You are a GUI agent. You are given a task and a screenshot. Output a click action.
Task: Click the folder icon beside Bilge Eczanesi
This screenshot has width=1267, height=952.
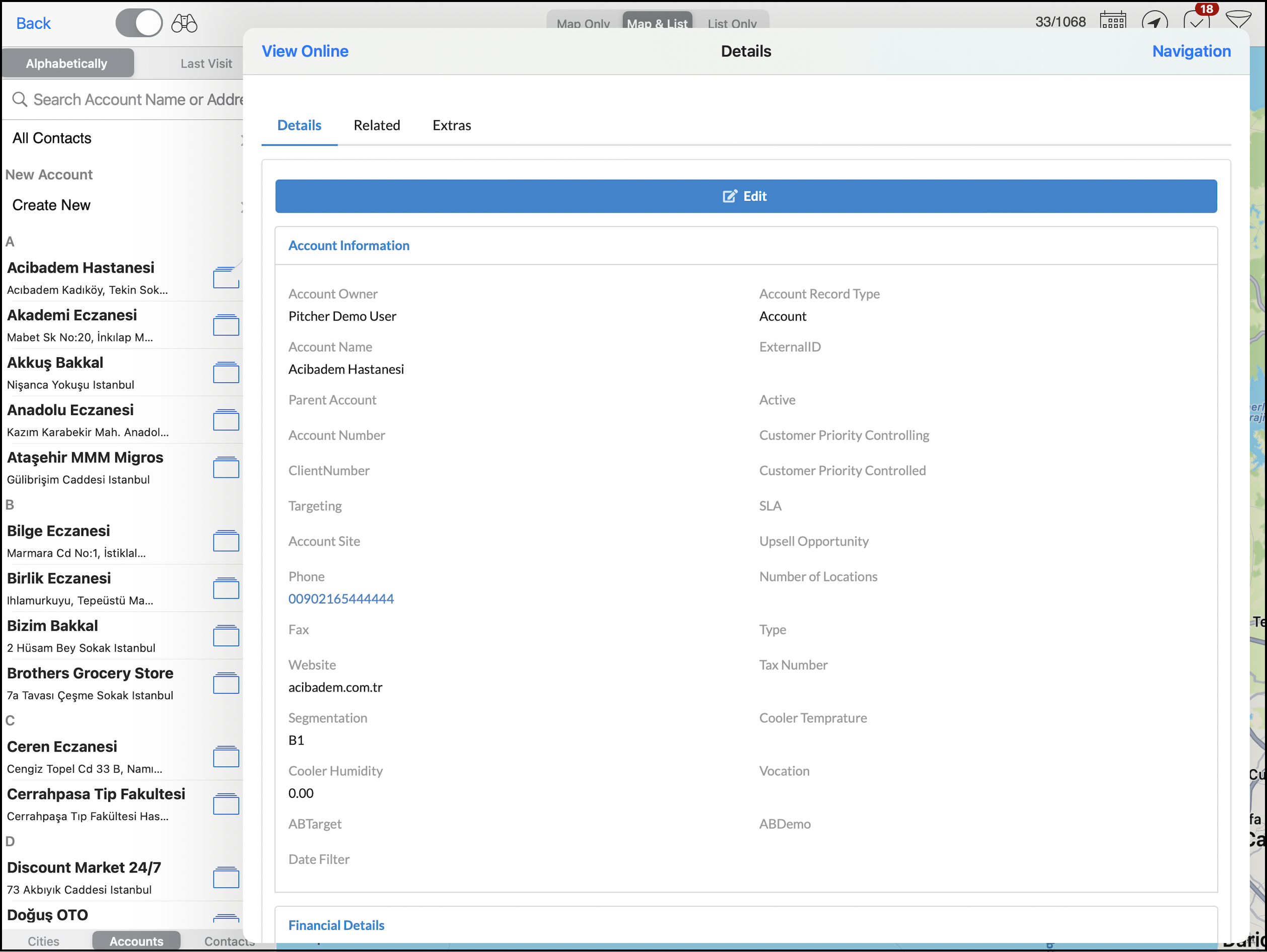click(227, 541)
